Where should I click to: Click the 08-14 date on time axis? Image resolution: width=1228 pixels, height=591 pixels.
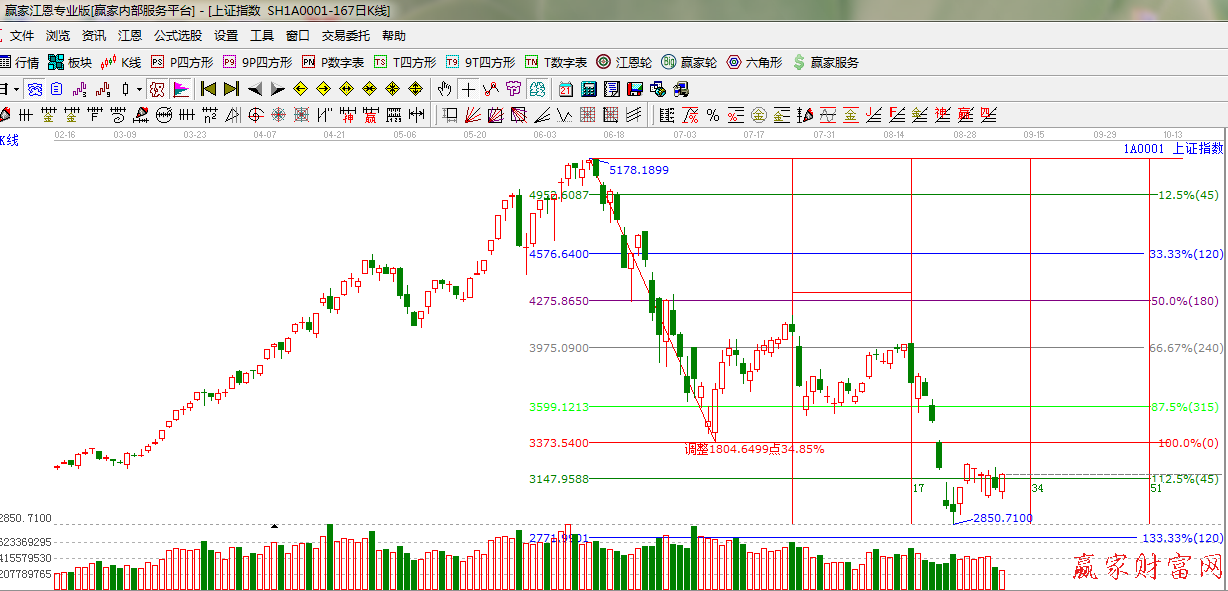pyautogui.click(x=894, y=133)
